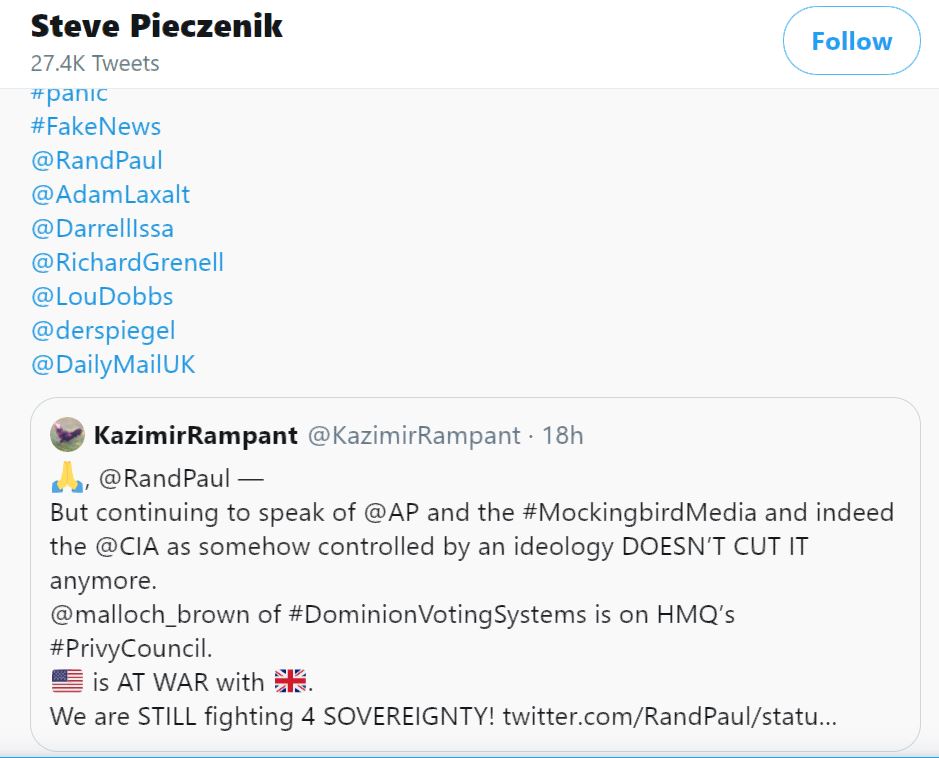Visit the @derspiegel mention
Image resolution: width=939 pixels, height=758 pixels.
(103, 331)
